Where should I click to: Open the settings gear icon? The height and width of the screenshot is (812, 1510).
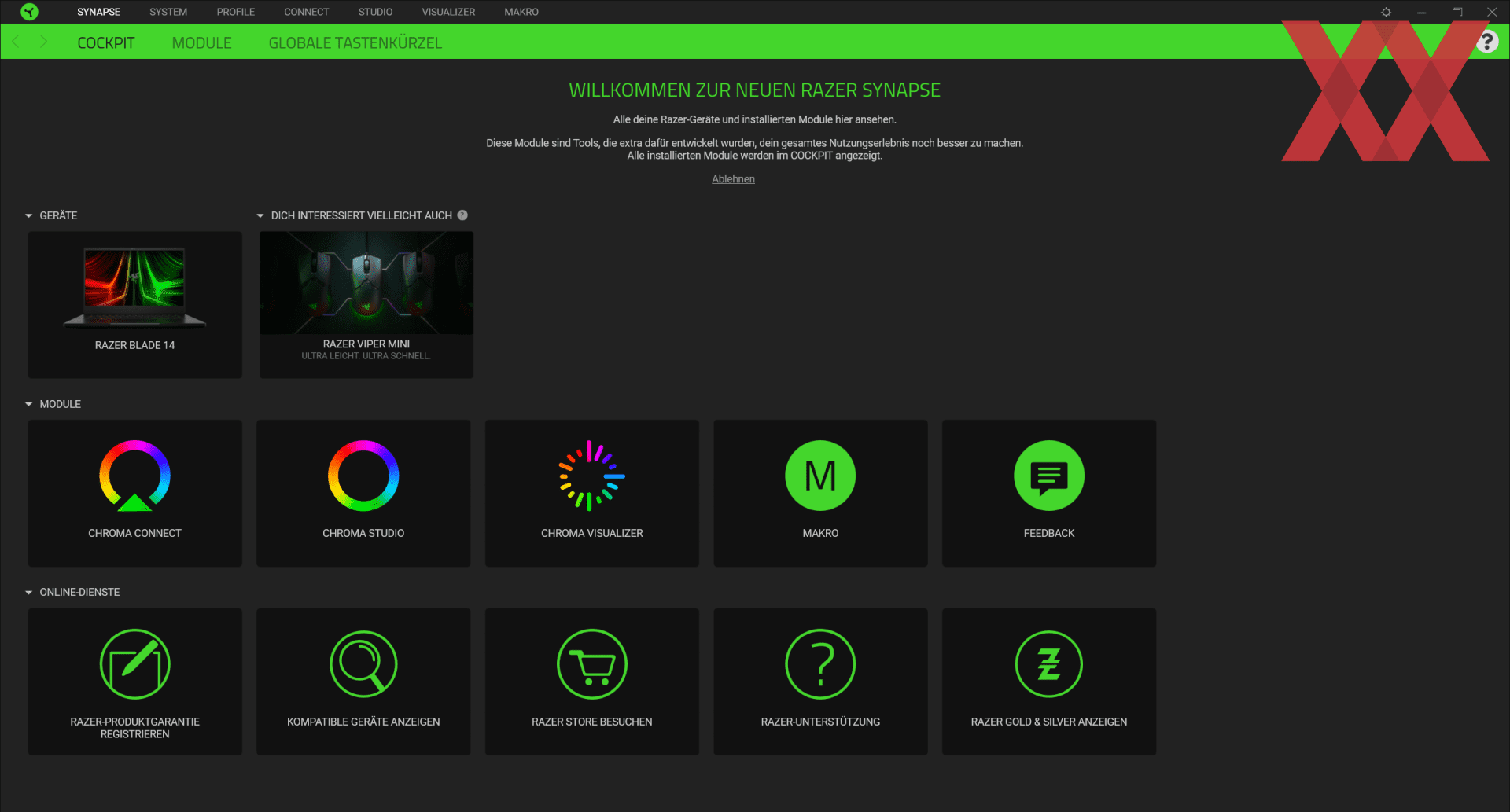pos(1386,12)
